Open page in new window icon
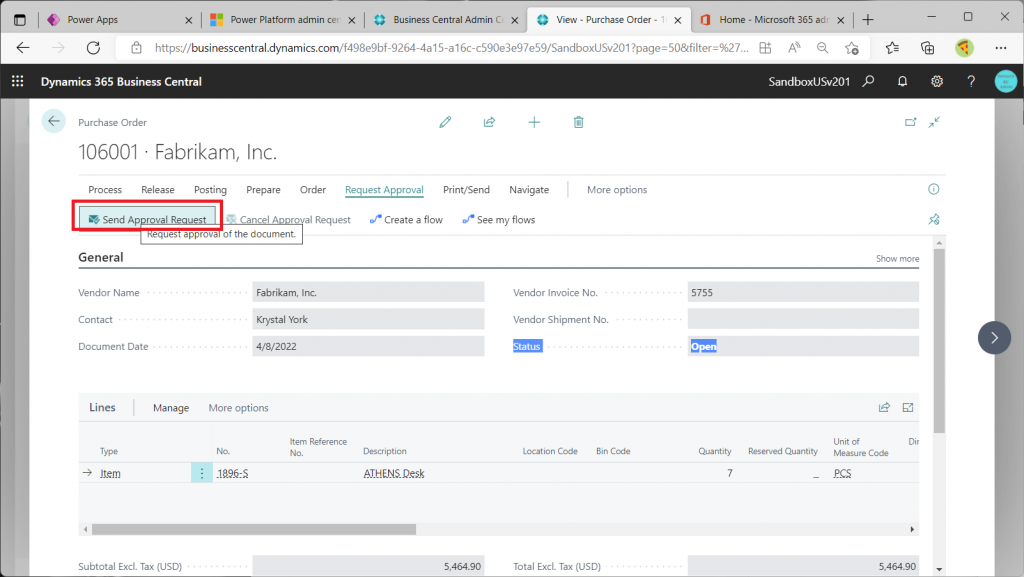This screenshot has width=1024, height=577. [x=910, y=122]
